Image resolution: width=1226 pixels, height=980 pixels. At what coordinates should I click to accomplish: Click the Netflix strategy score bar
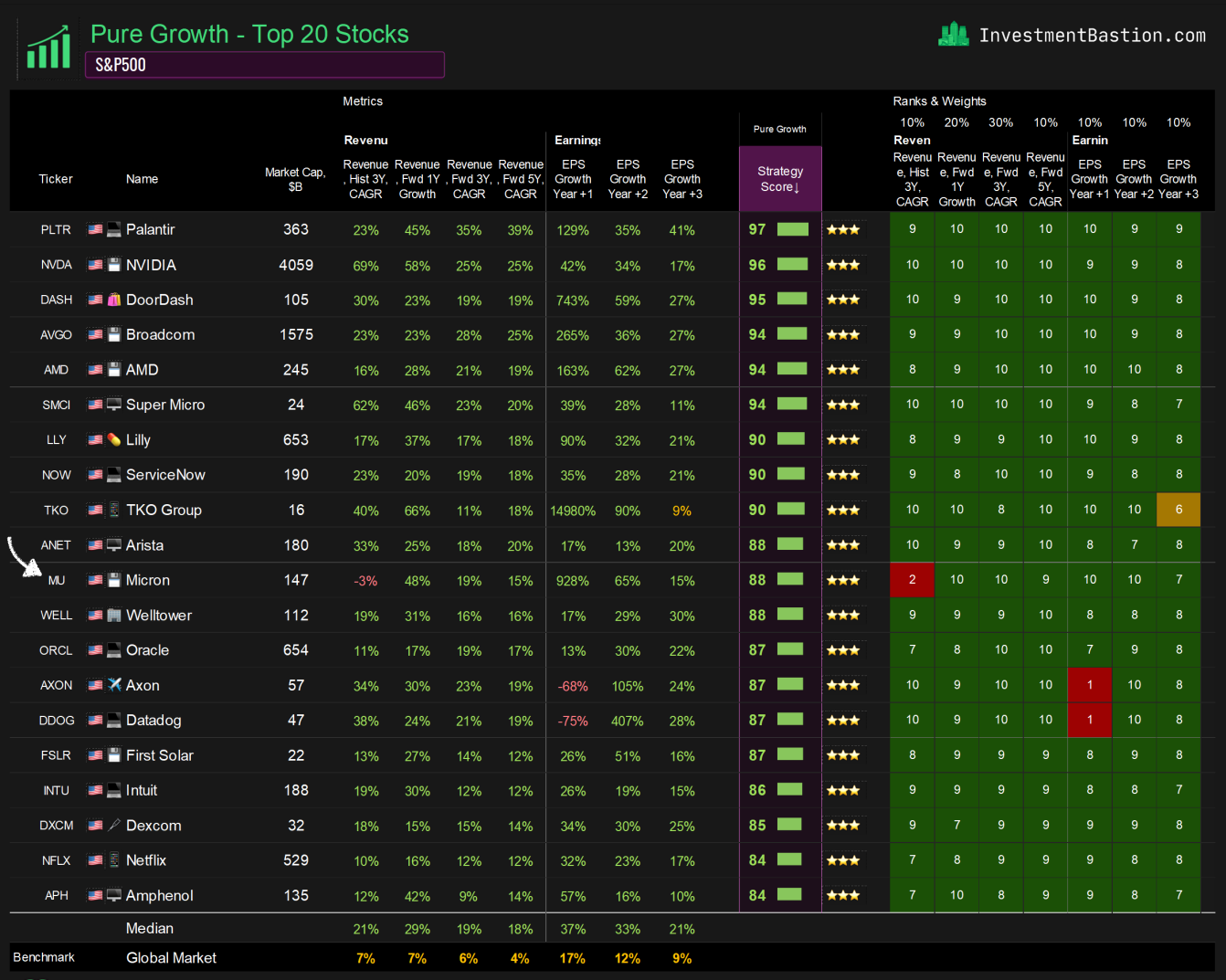(789, 859)
